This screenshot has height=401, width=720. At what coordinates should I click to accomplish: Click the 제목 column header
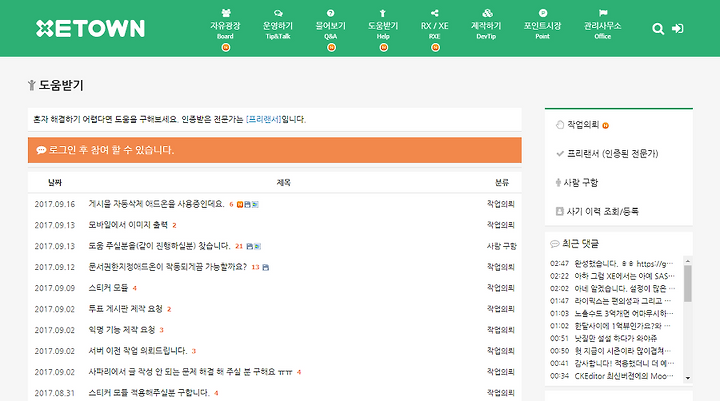283,182
